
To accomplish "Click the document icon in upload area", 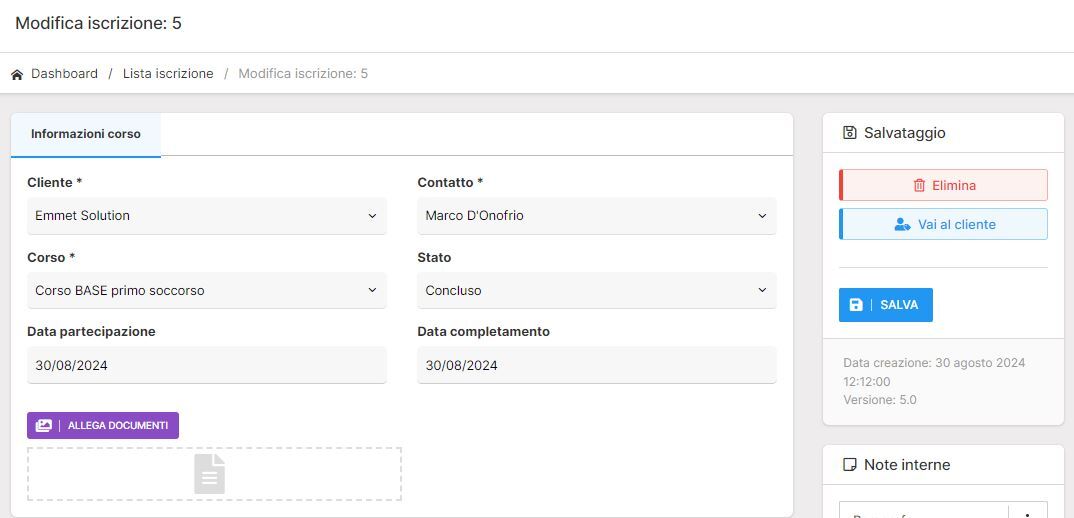I will point(209,474).
